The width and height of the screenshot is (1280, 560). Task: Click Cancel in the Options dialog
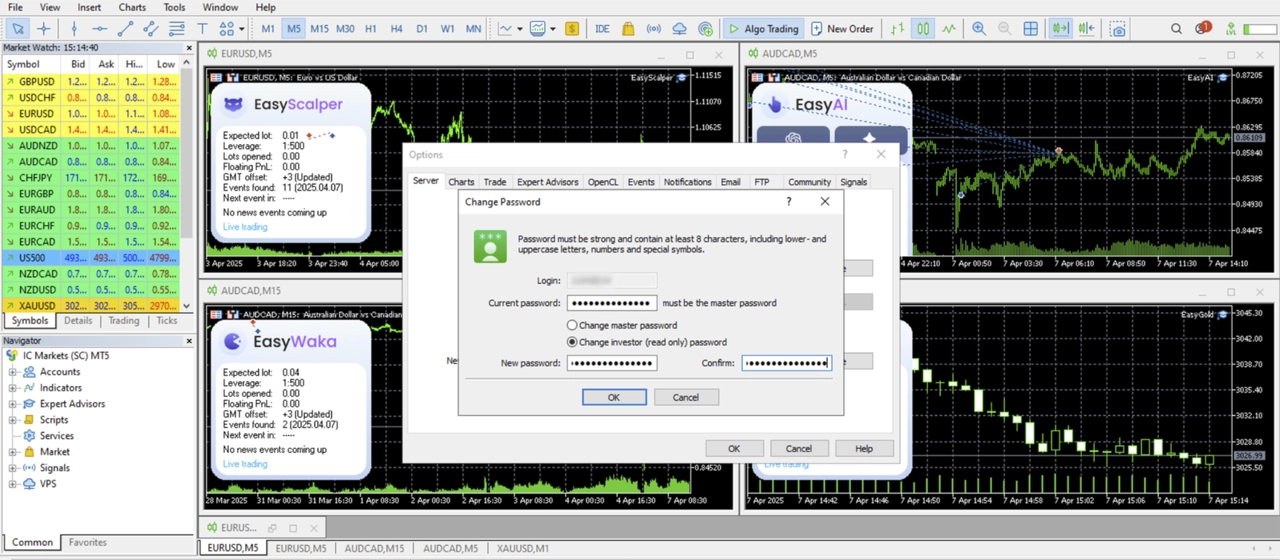[799, 449]
